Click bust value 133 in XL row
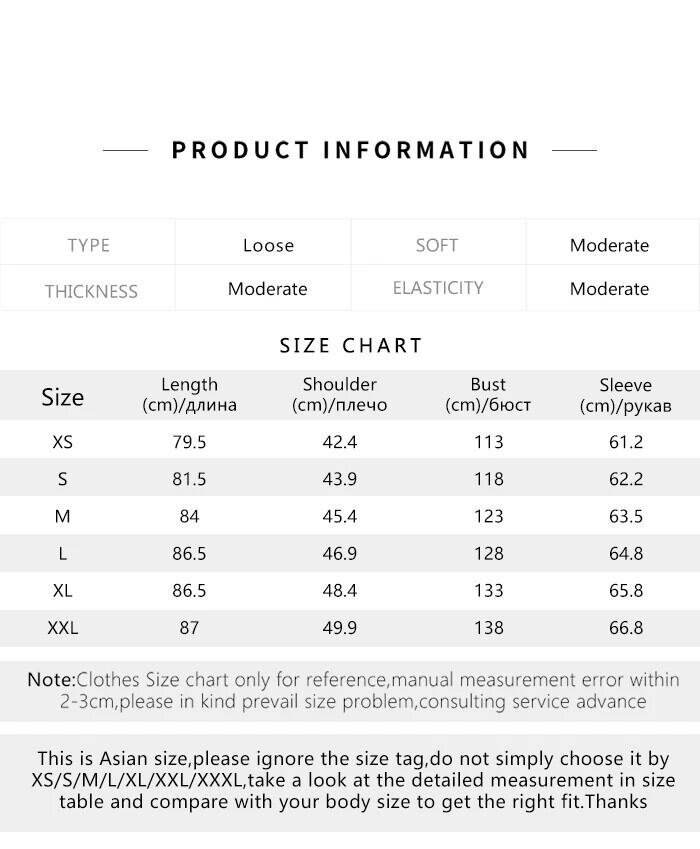The height and width of the screenshot is (849, 700). 488,591
